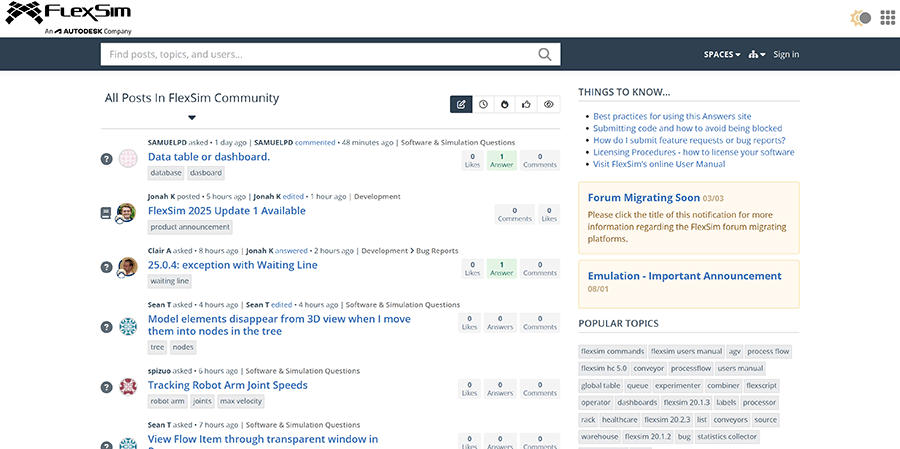900x449 pixels.
Task: Select agv topic tag
Action: click(734, 351)
